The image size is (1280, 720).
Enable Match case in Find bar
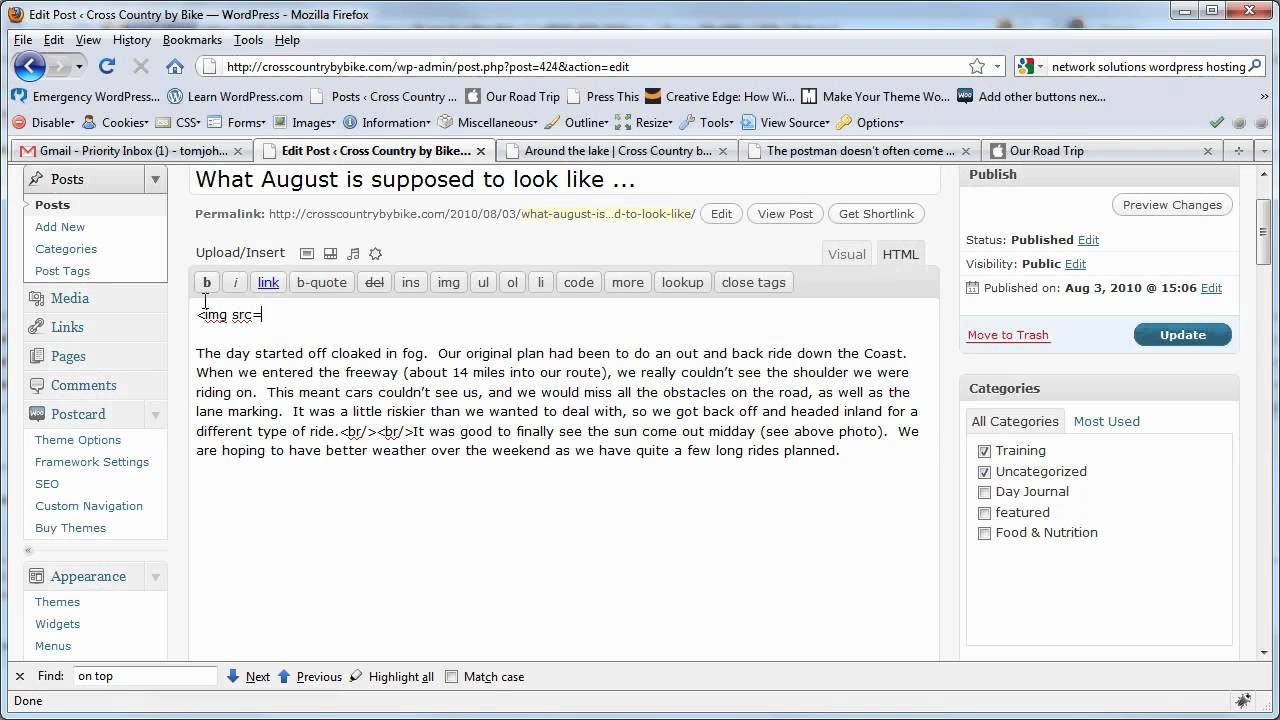coord(452,676)
